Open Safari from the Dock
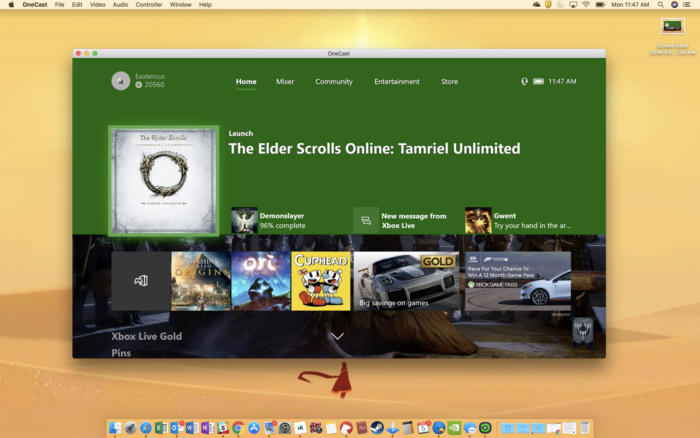The height and width of the screenshot is (438, 700). point(146,428)
